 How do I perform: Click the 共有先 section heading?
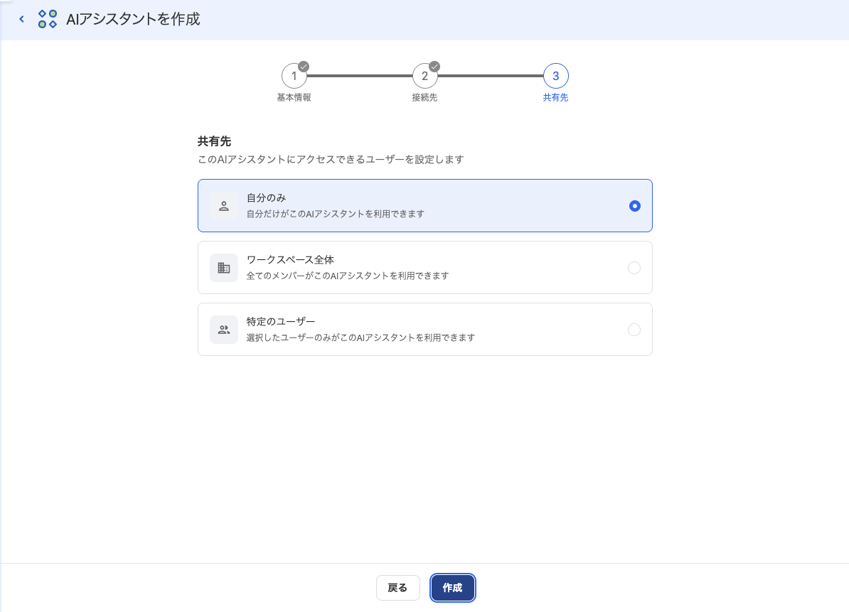click(214, 141)
